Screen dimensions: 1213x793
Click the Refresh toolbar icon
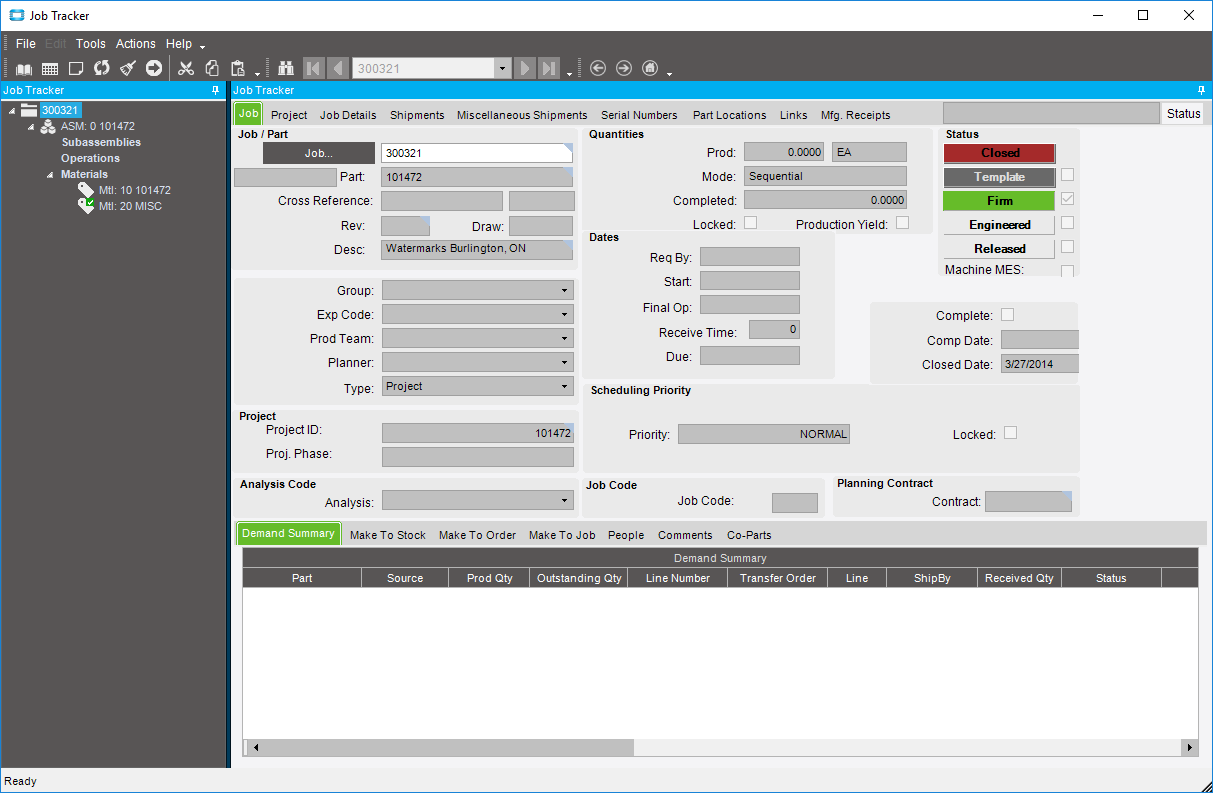101,68
